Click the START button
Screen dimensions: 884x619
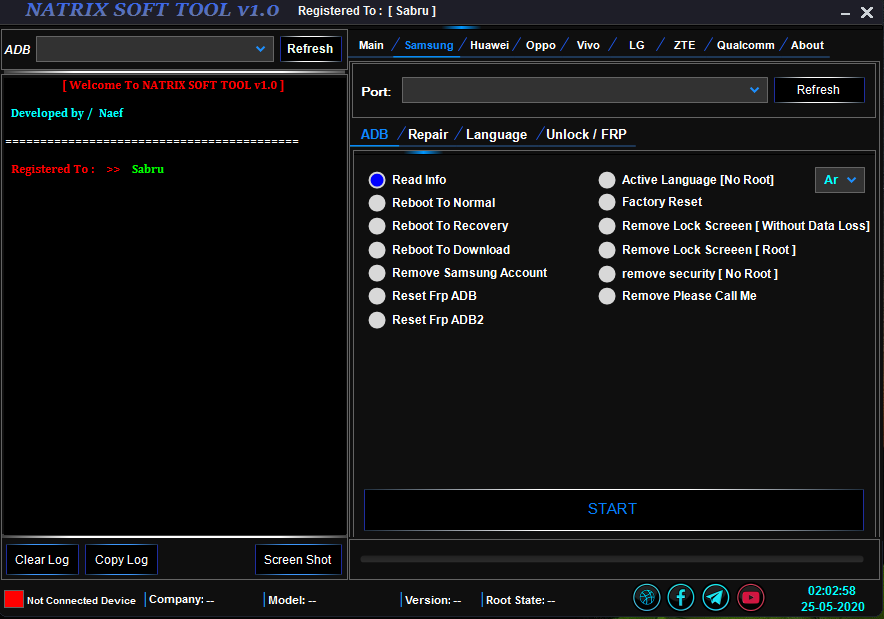(x=613, y=509)
